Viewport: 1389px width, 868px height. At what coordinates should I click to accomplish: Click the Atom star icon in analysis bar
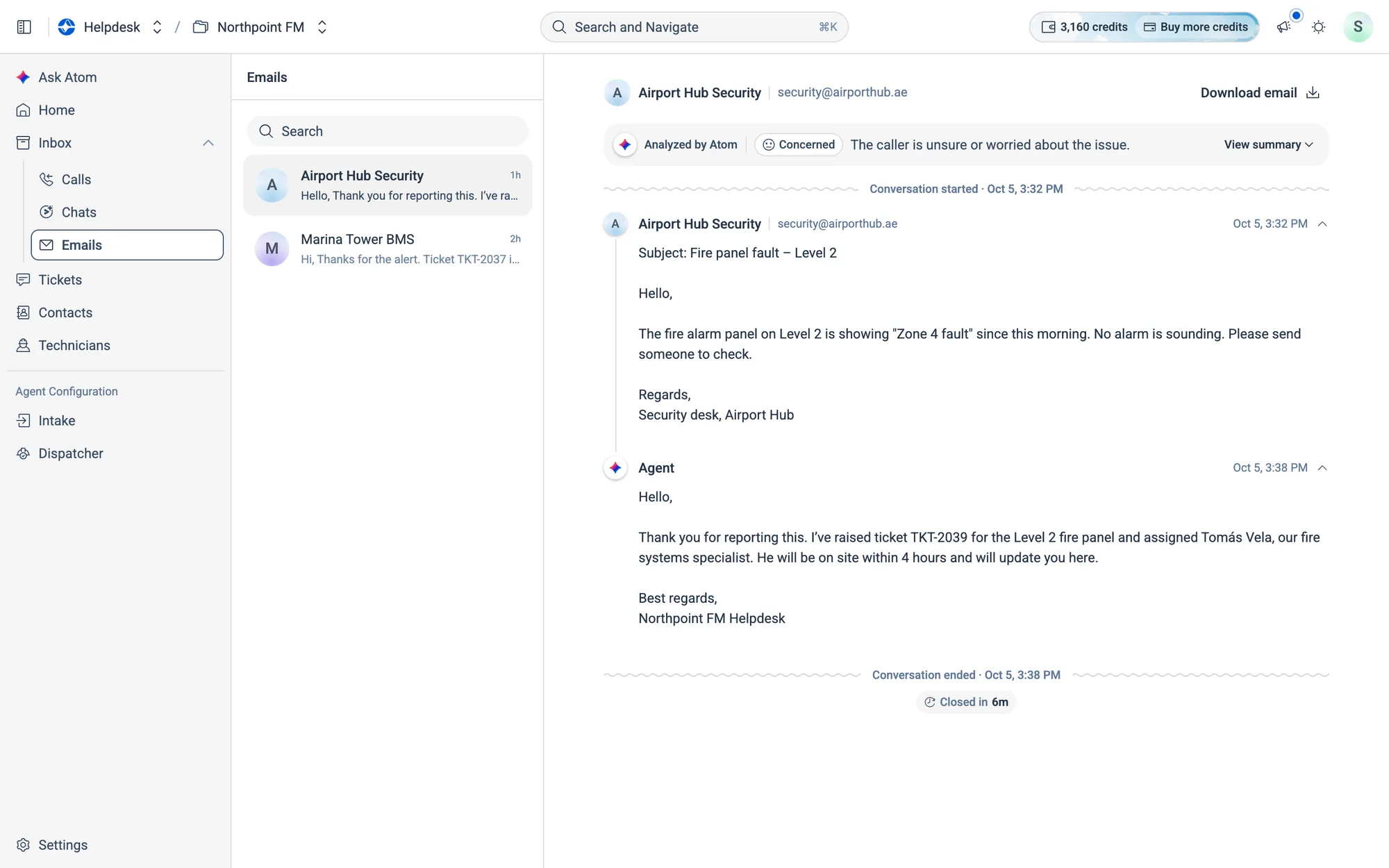click(x=625, y=144)
